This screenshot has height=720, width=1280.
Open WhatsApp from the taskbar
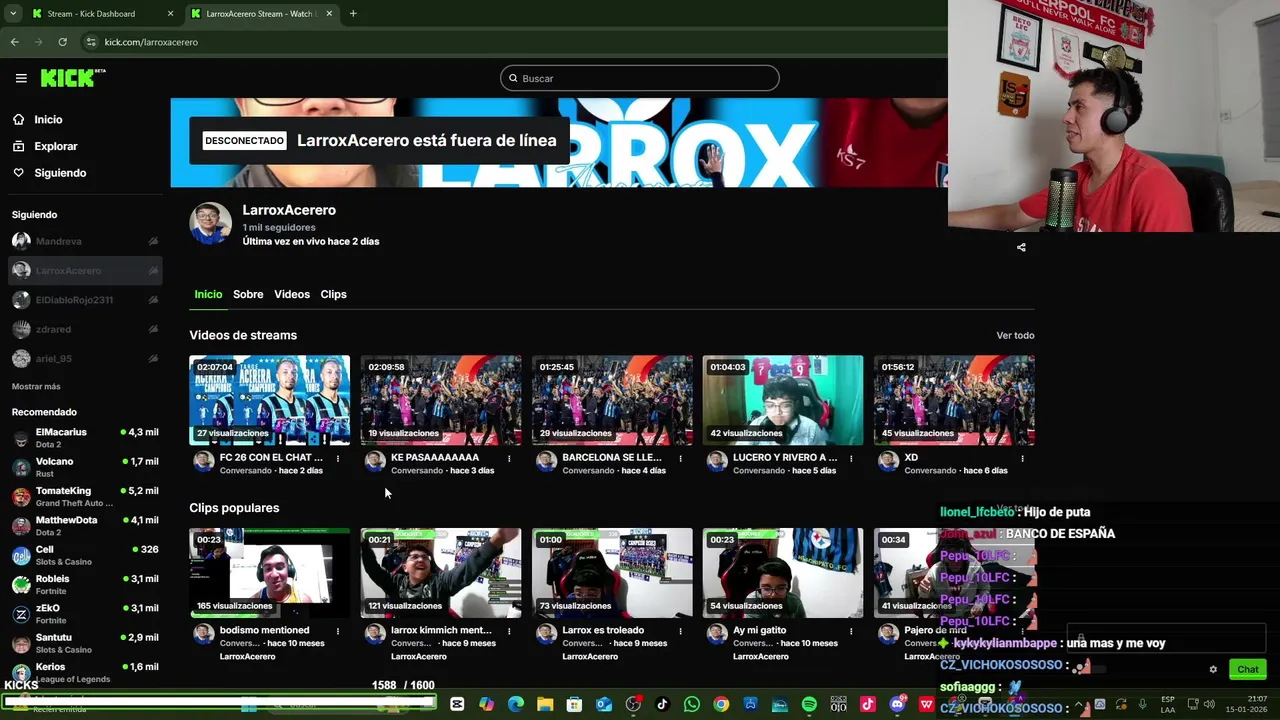pyautogui.click(x=692, y=705)
